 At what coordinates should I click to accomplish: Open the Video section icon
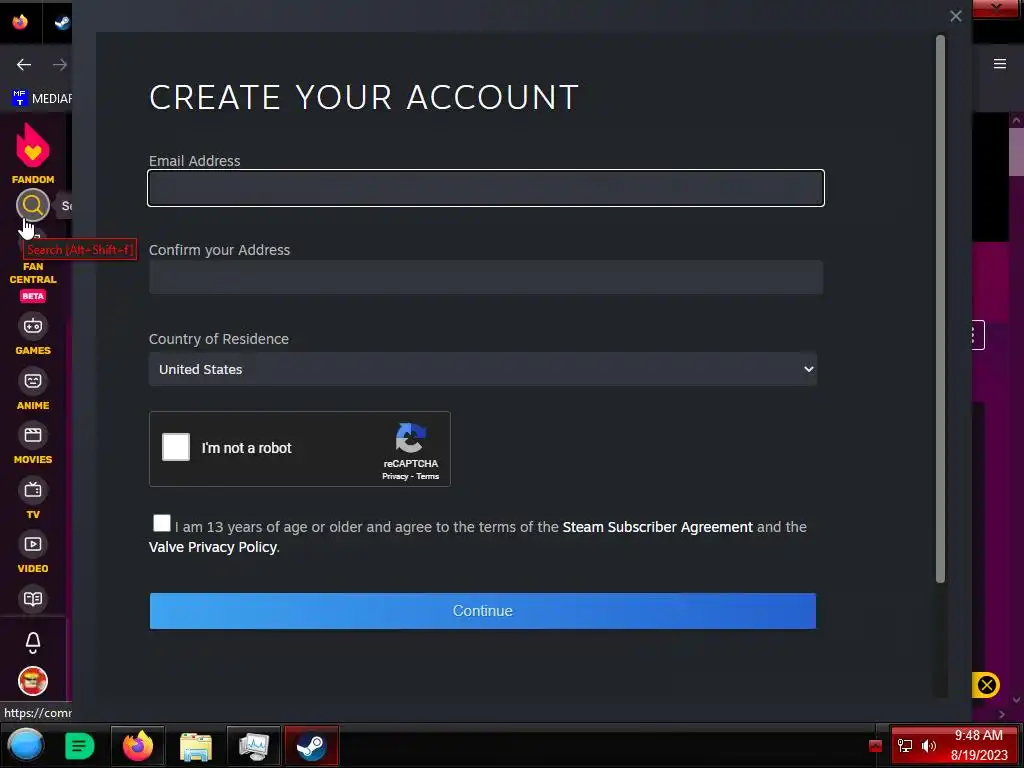(33, 544)
